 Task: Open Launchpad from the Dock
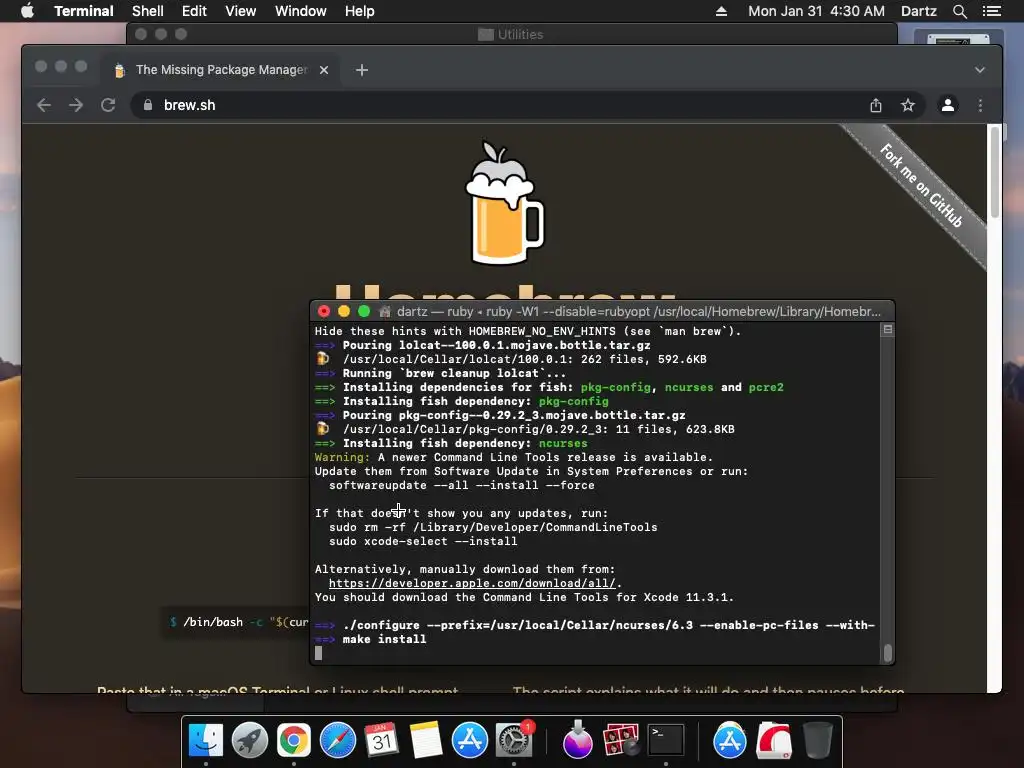coord(249,740)
